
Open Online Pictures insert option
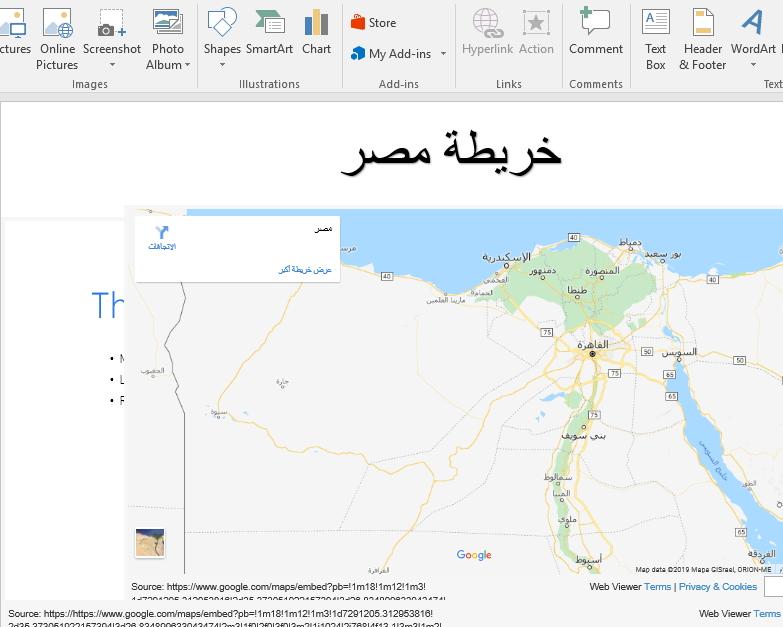57,39
